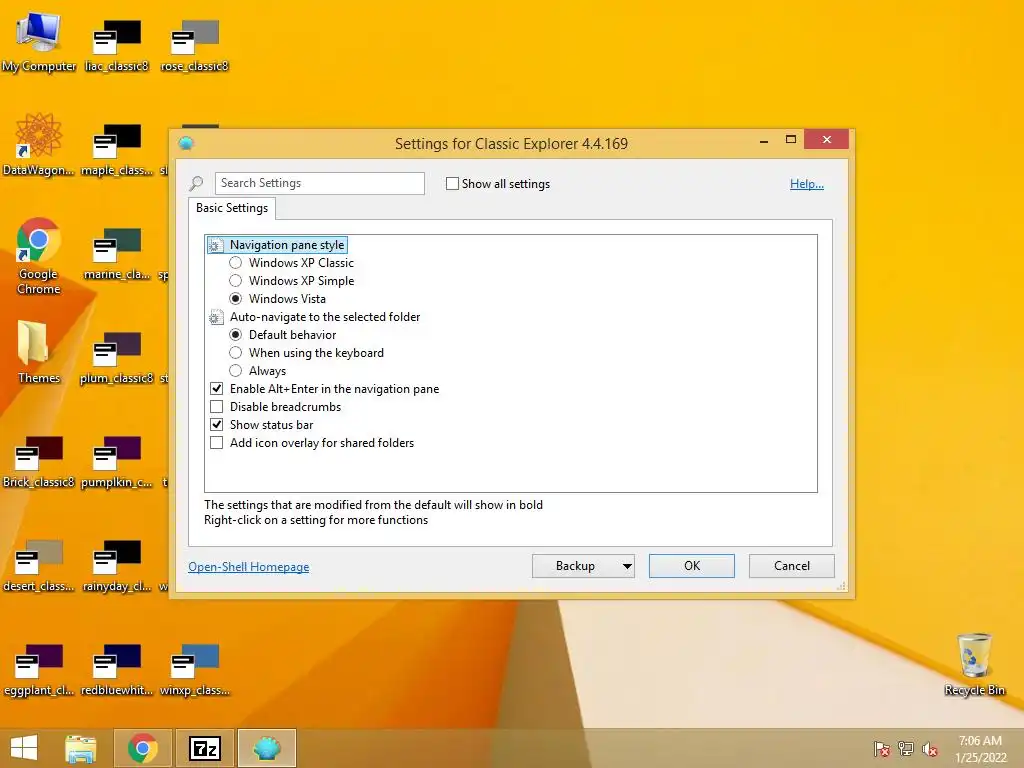This screenshot has height=768, width=1024.
Task: Maximize the Classic Explorer settings window
Action: (791, 140)
